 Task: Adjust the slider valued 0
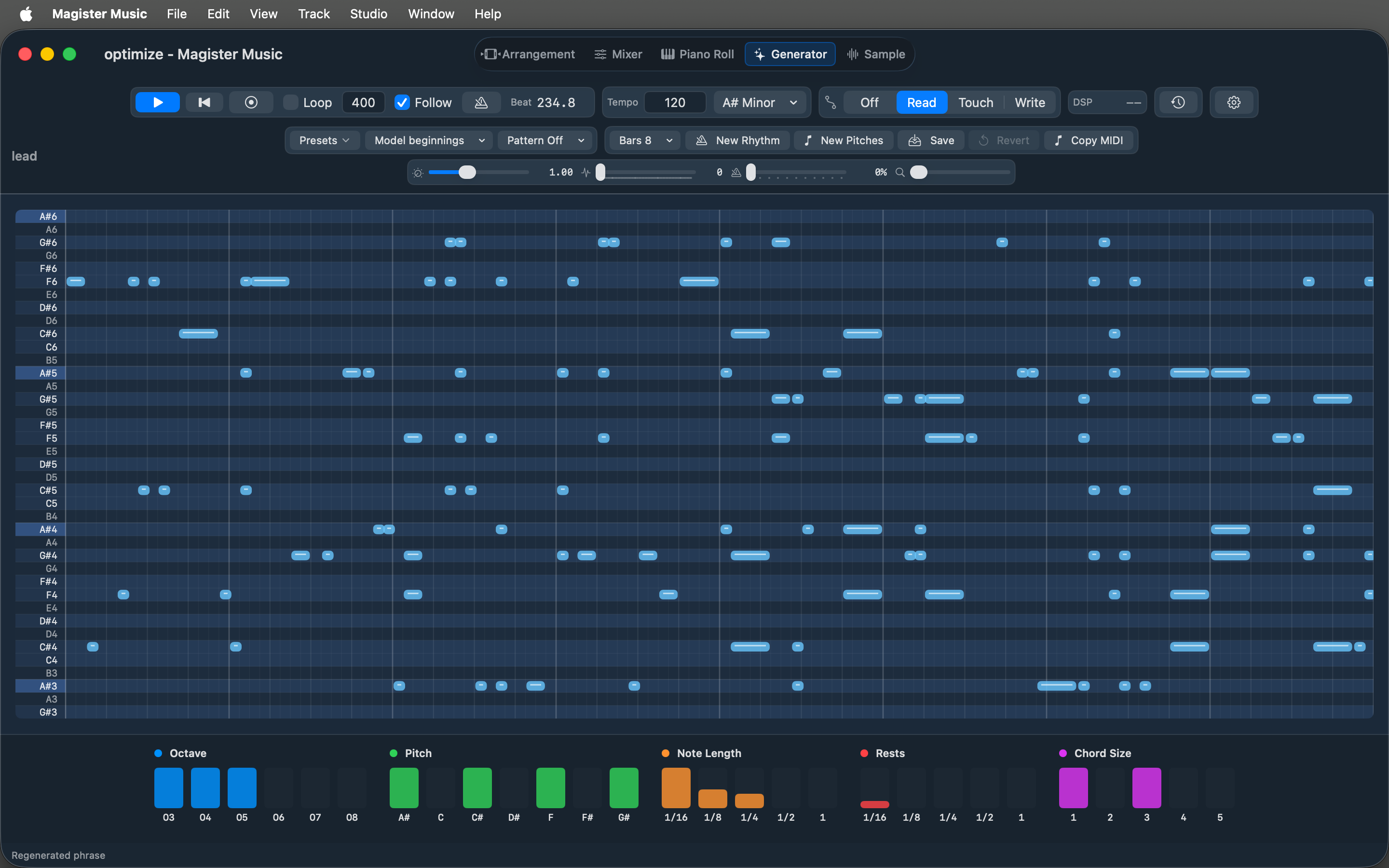pos(600,172)
